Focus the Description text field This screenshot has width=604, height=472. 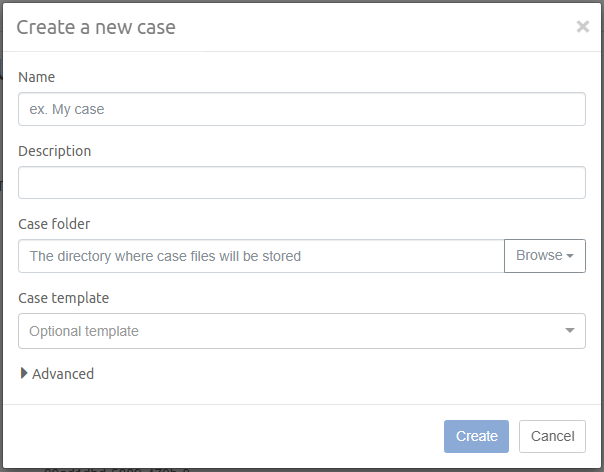[x=301, y=183]
